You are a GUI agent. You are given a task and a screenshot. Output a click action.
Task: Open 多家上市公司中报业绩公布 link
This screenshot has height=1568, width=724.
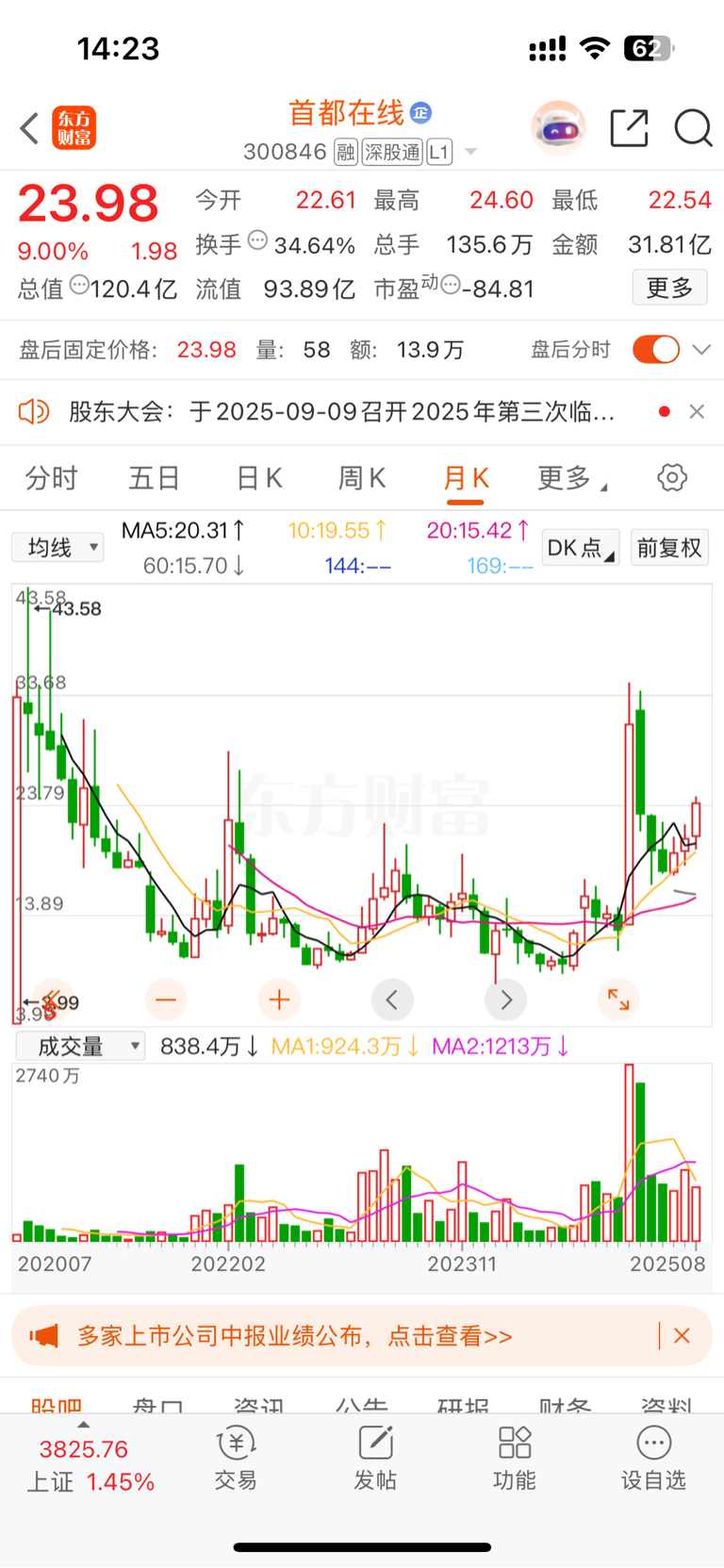coord(295,1336)
